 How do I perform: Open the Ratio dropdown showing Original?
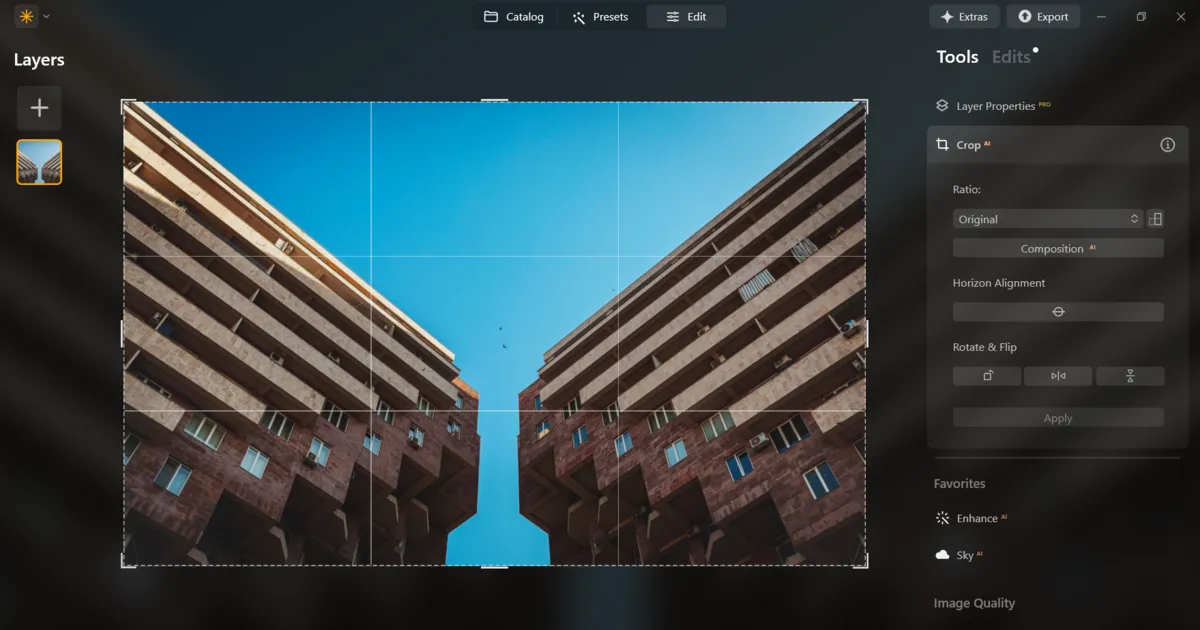pyautogui.click(x=1047, y=218)
